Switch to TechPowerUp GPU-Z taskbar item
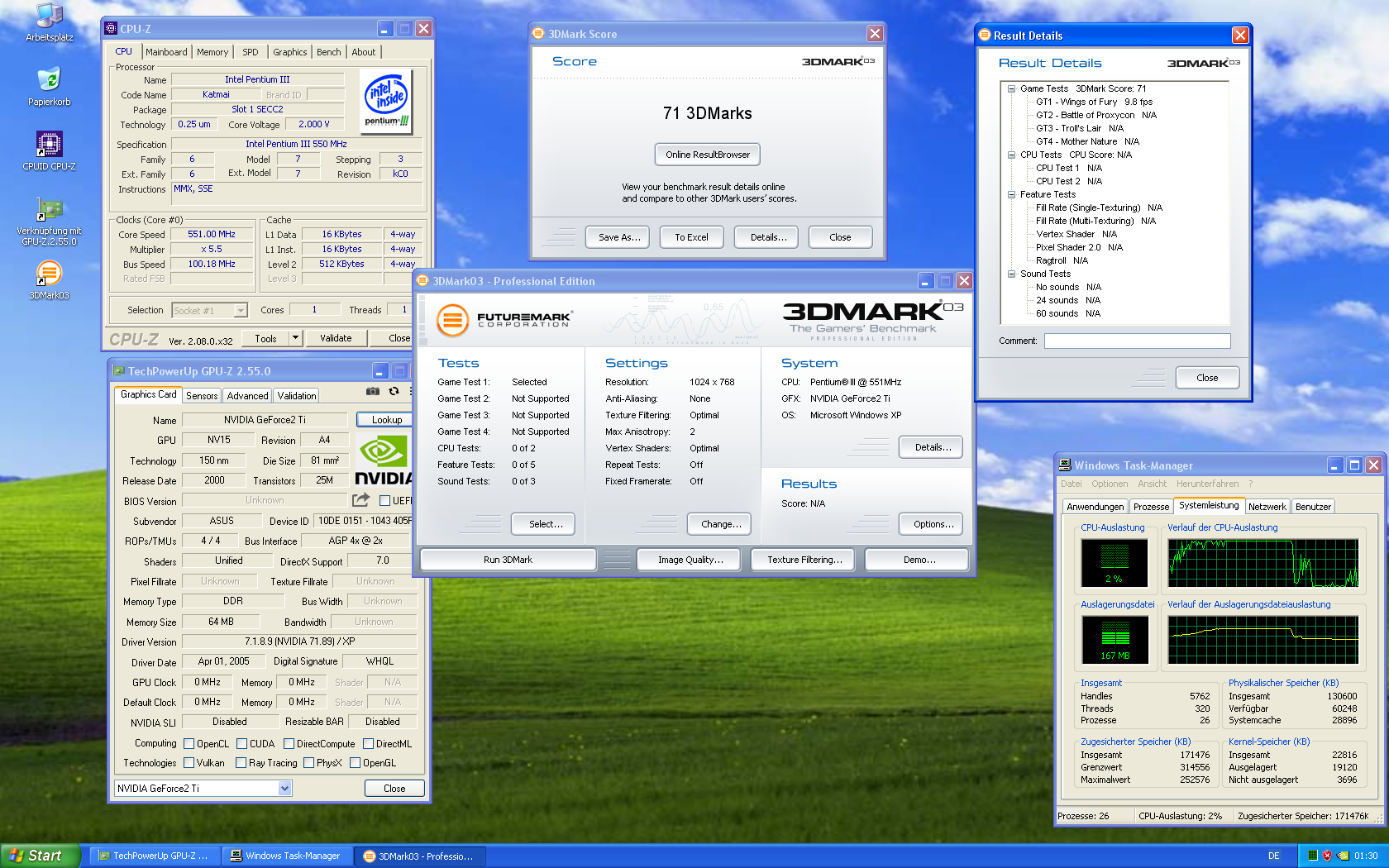Image resolution: width=1389 pixels, height=868 pixels. (x=154, y=856)
